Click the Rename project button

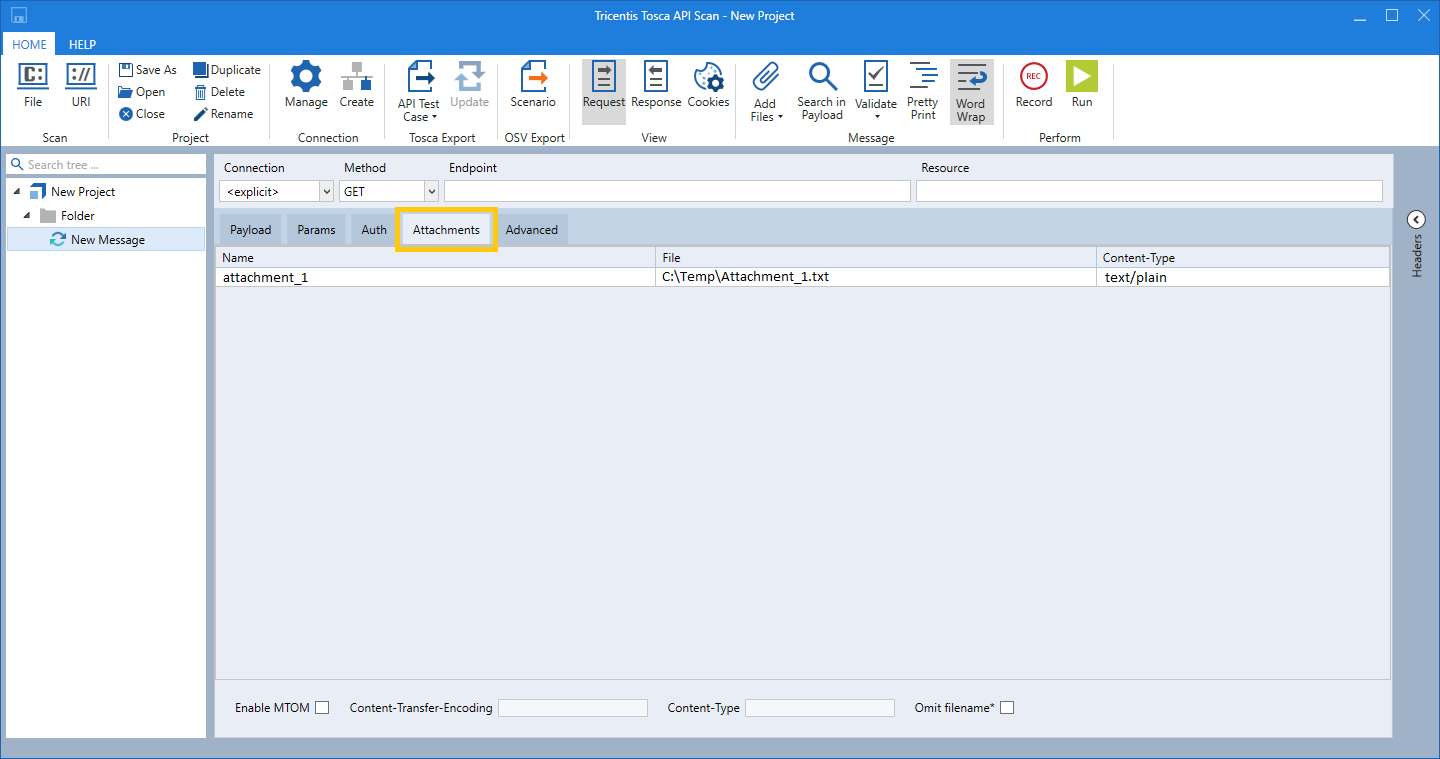click(223, 114)
